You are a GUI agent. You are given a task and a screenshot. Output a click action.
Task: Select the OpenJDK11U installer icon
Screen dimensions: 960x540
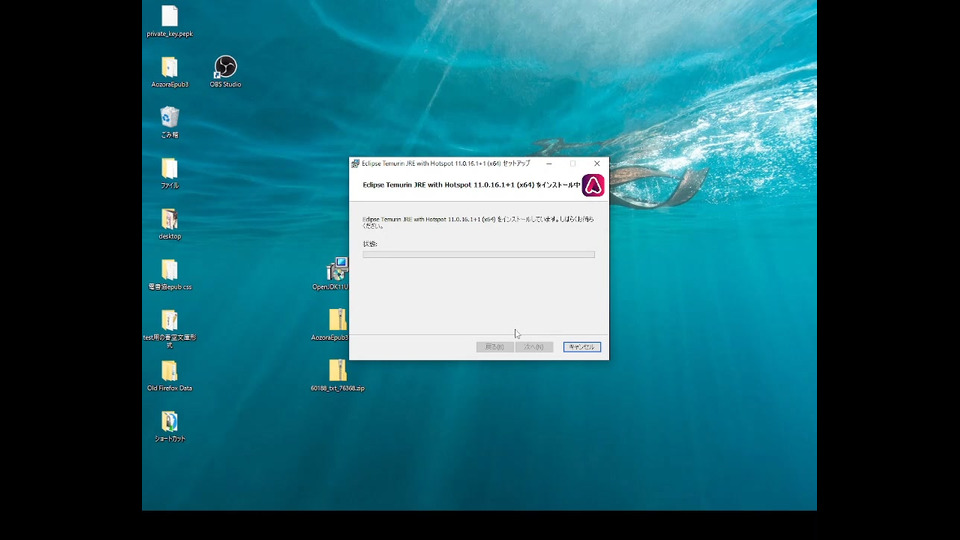337,269
